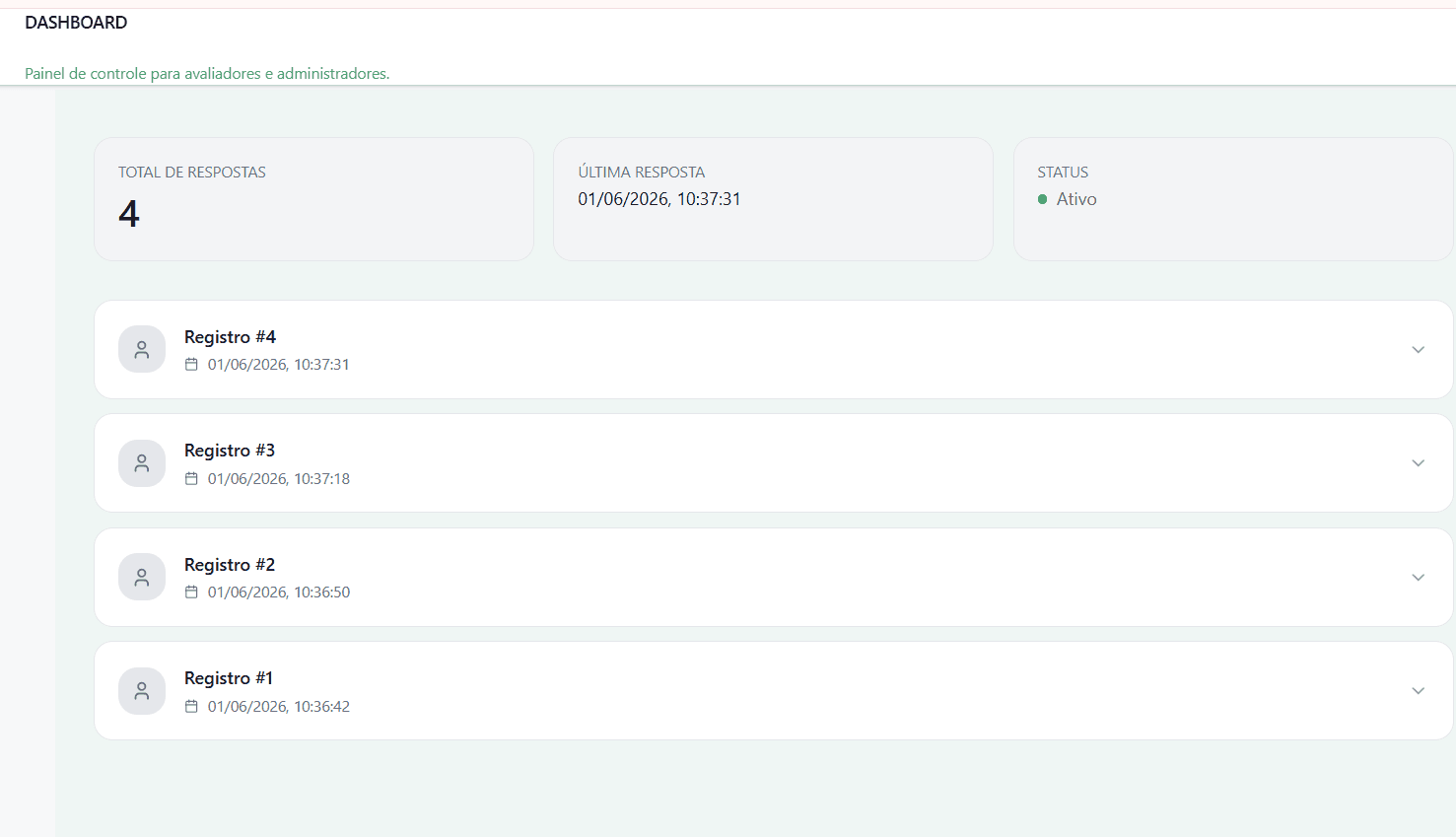The height and width of the screenshot is (837, 1456).
Task: Expand the Registro #4 entry chevron
Action: (1418, 349)
